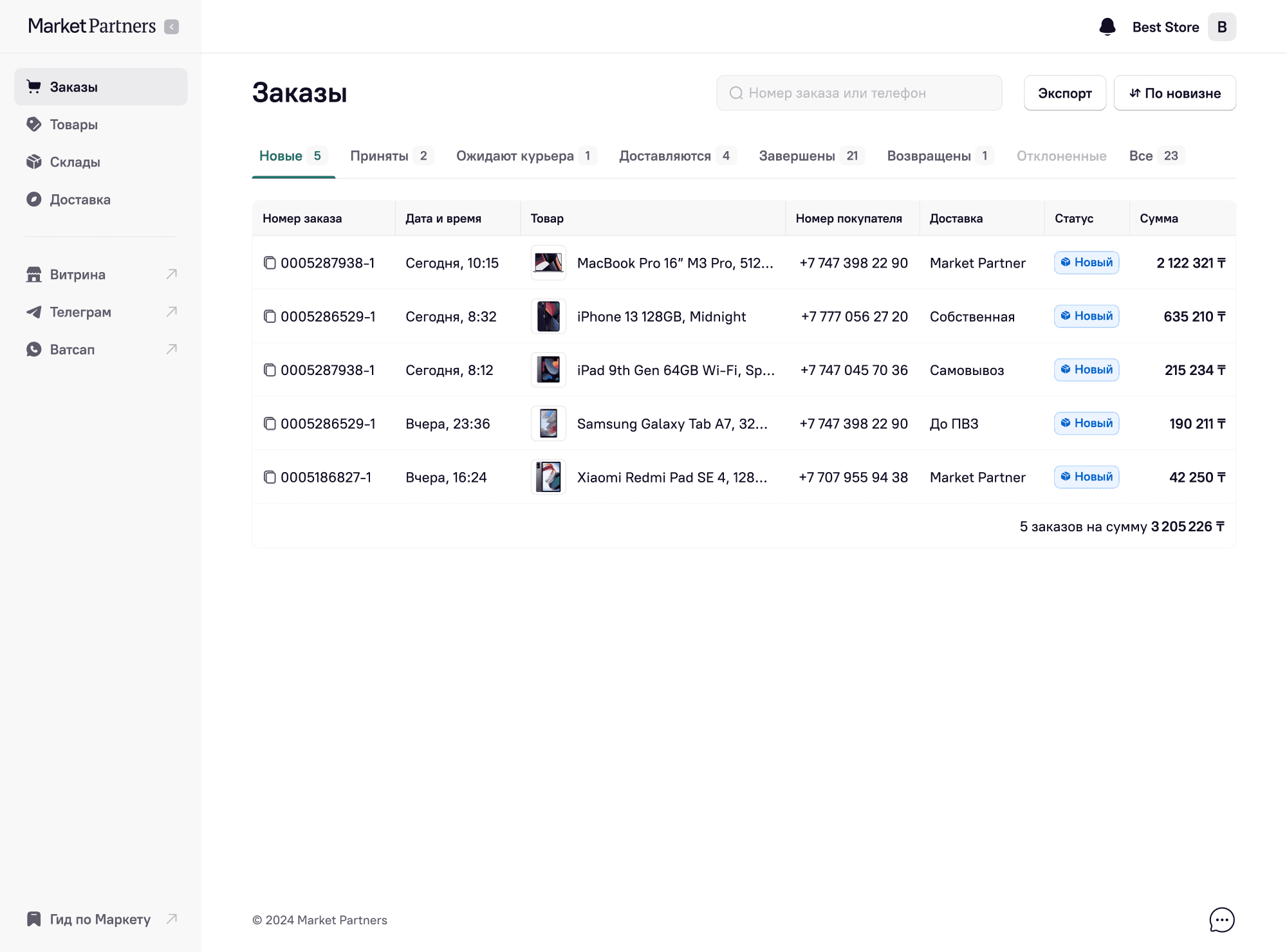Go to Заказы in sidebar
The width and height of the screenshot is (1287, 952).
[x=101, y=87]
